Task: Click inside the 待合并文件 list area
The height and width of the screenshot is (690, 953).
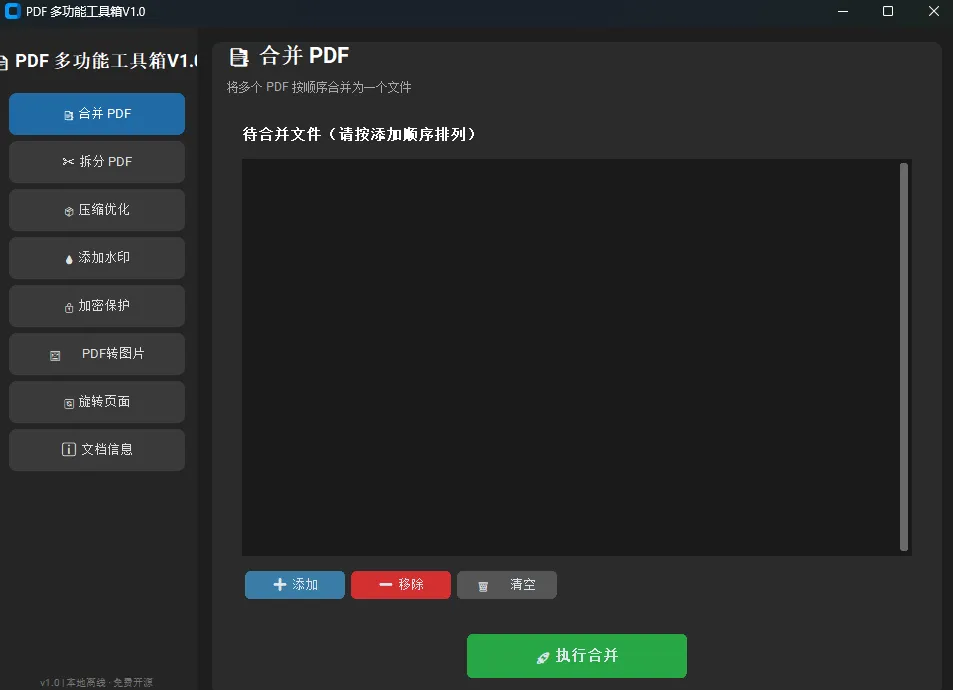Action: point(570,357)
